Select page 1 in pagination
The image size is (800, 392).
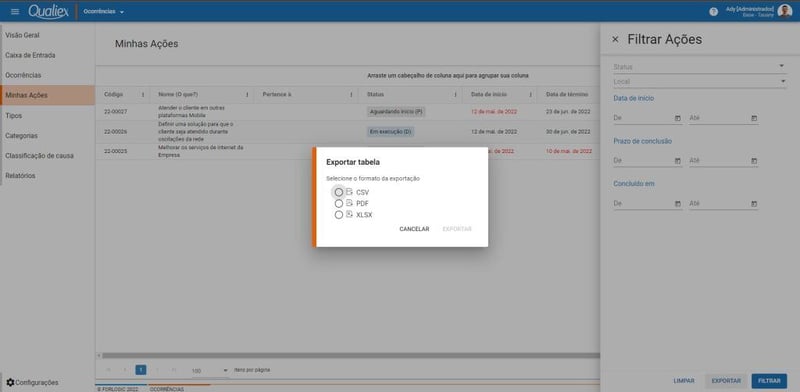(141, 370)
